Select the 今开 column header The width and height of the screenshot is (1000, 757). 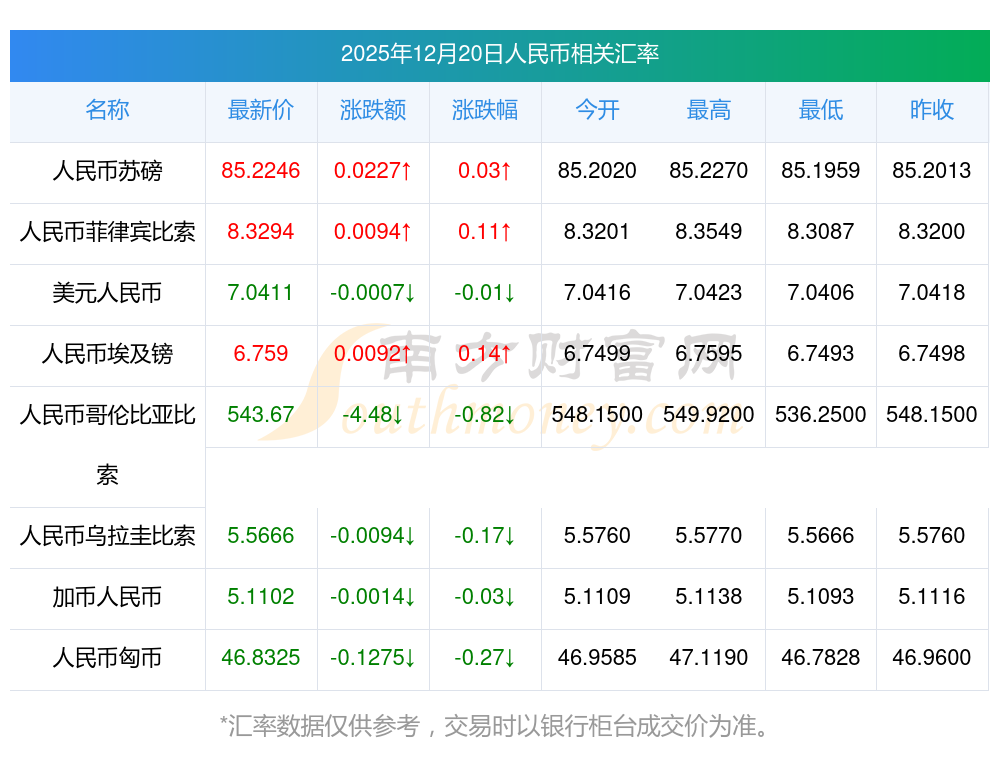tap(597, 110)
